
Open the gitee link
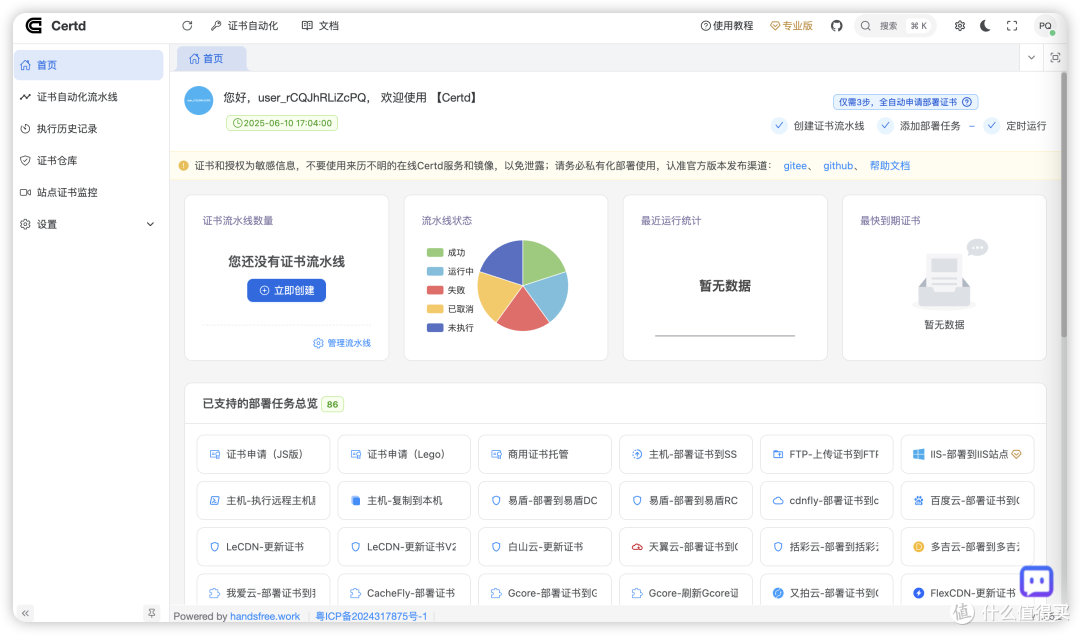click(x=795, y=165)
